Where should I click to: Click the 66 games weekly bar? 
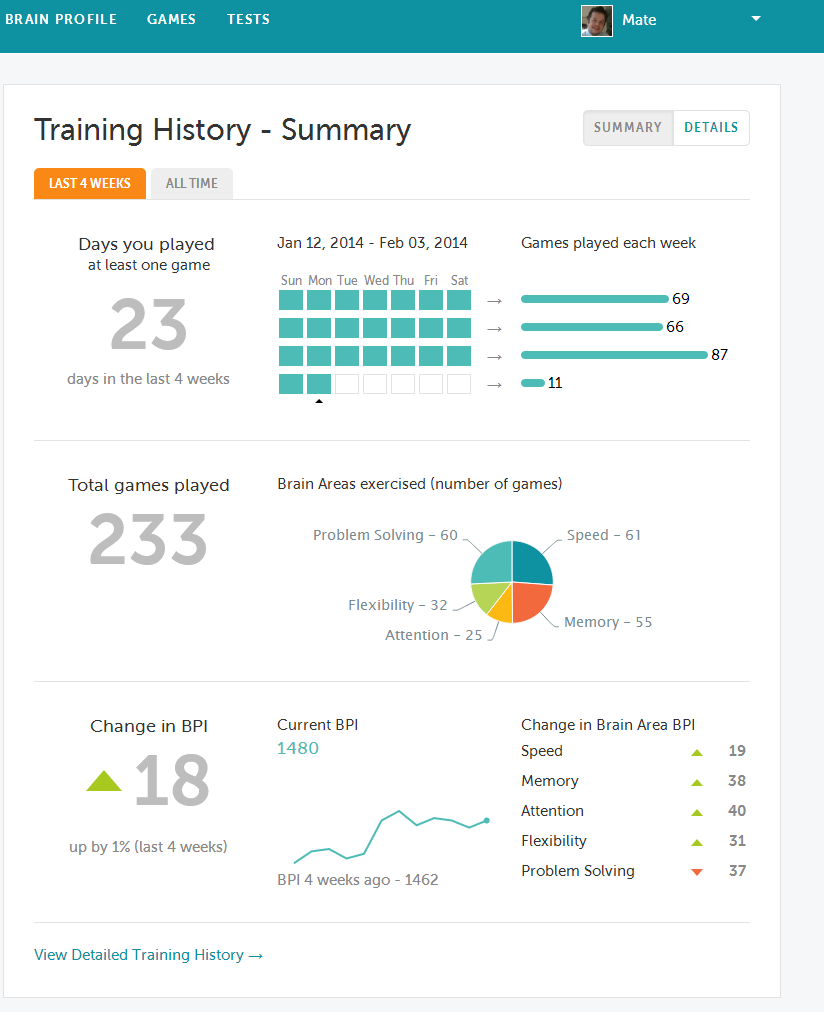tap(591, 327)
